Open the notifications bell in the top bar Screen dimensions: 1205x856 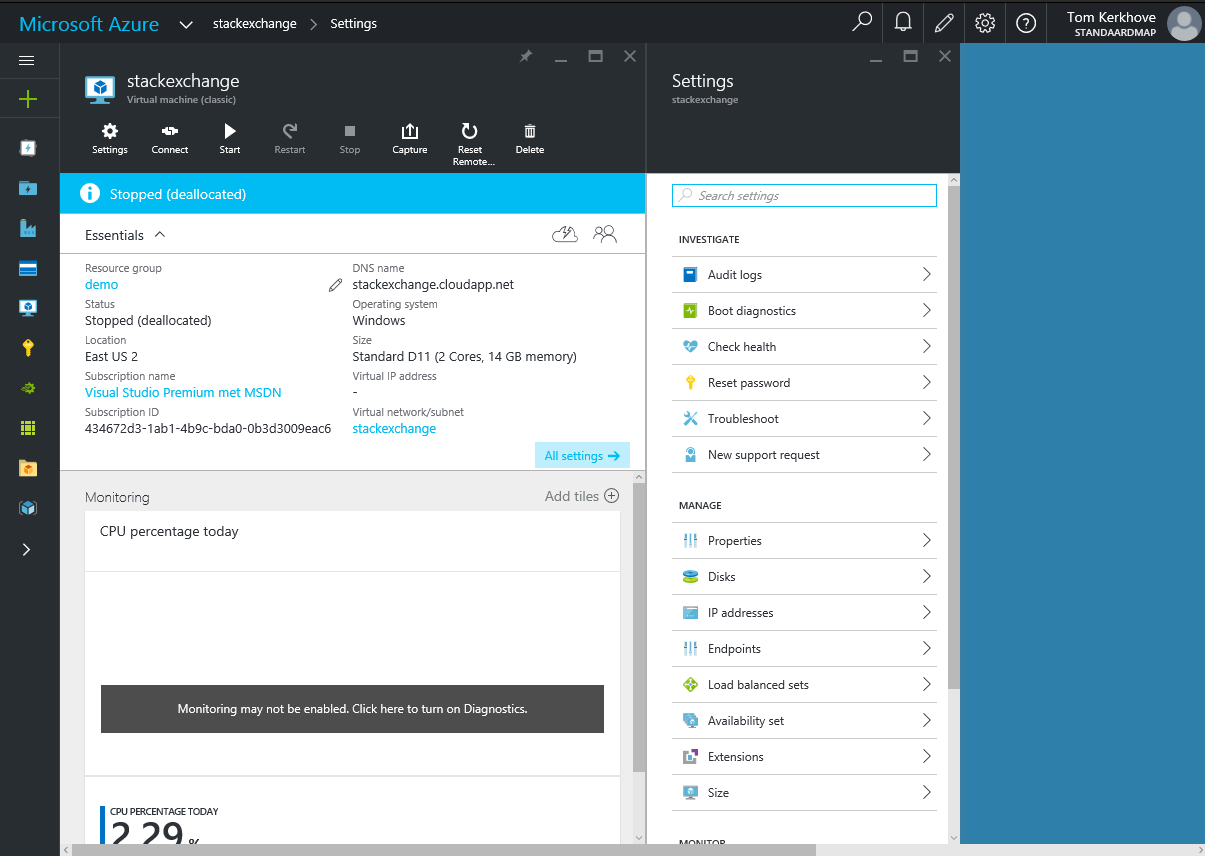(902, 22)
